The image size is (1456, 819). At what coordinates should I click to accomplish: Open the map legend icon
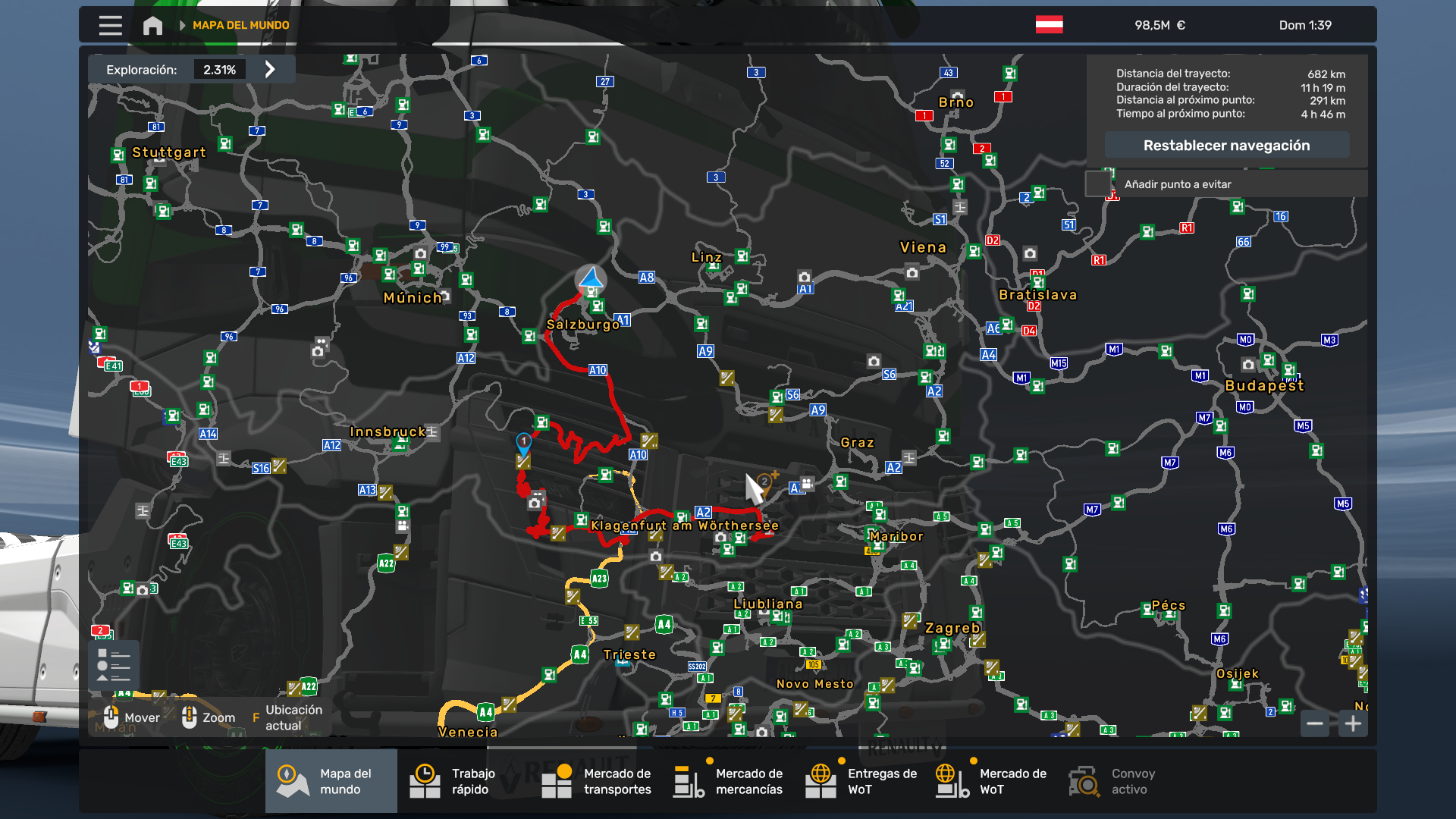coord(114,665)
